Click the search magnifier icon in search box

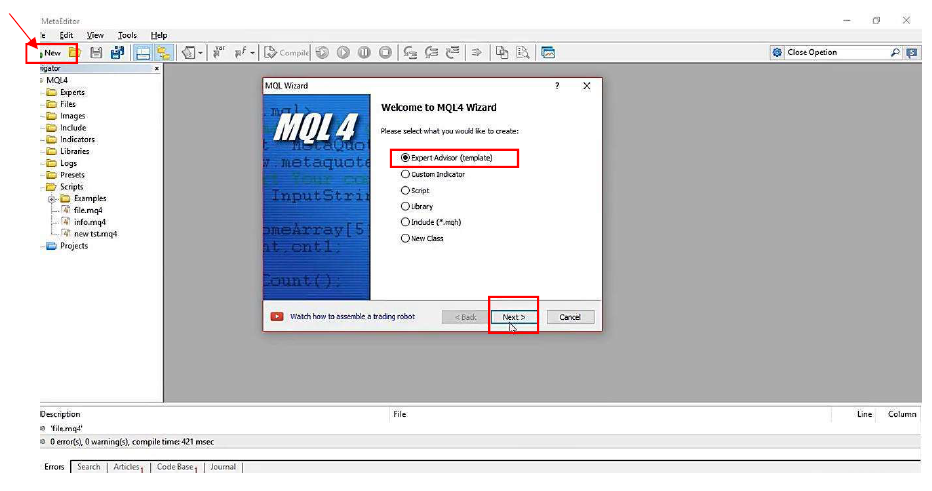click(x=895, y=52)
